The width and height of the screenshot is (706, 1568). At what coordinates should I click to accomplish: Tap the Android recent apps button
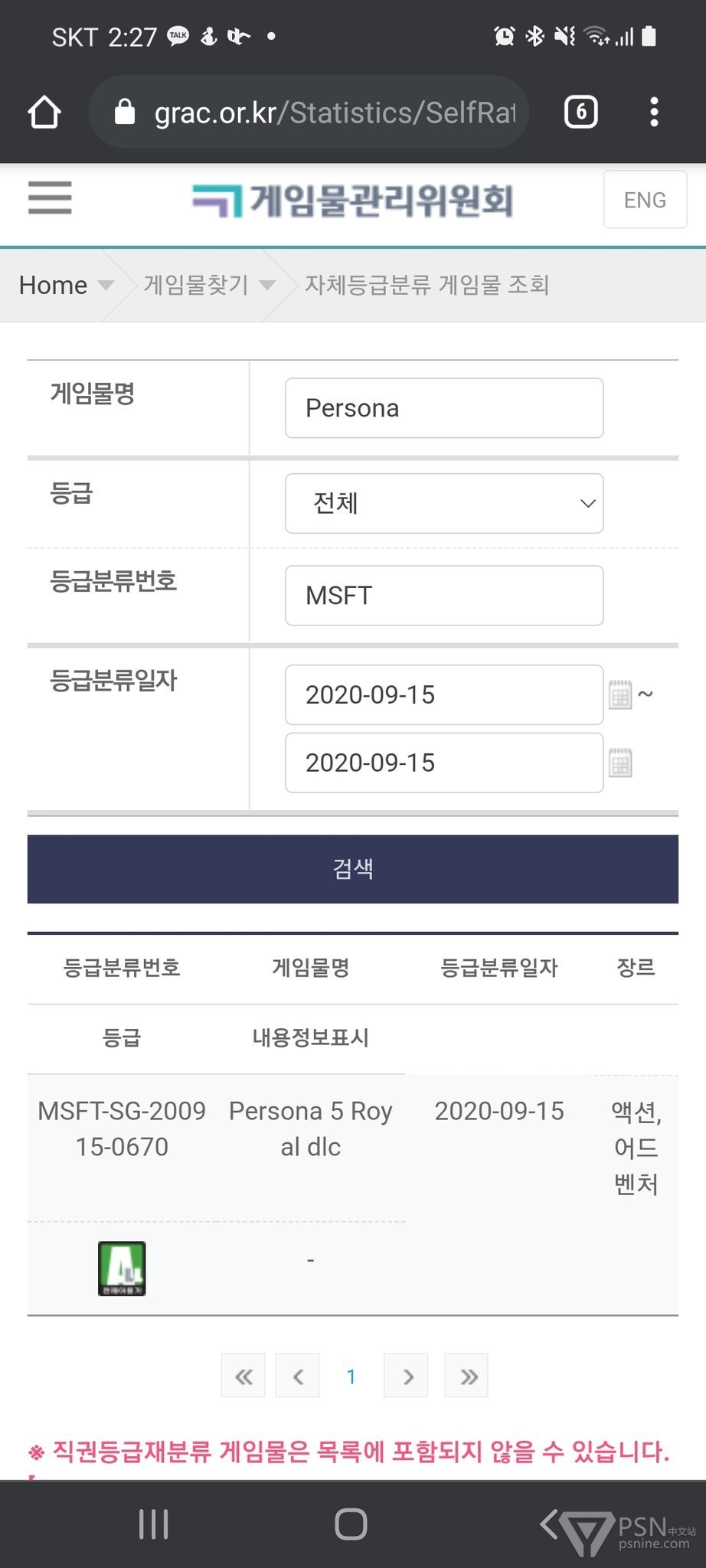[x=153, y=1524]
